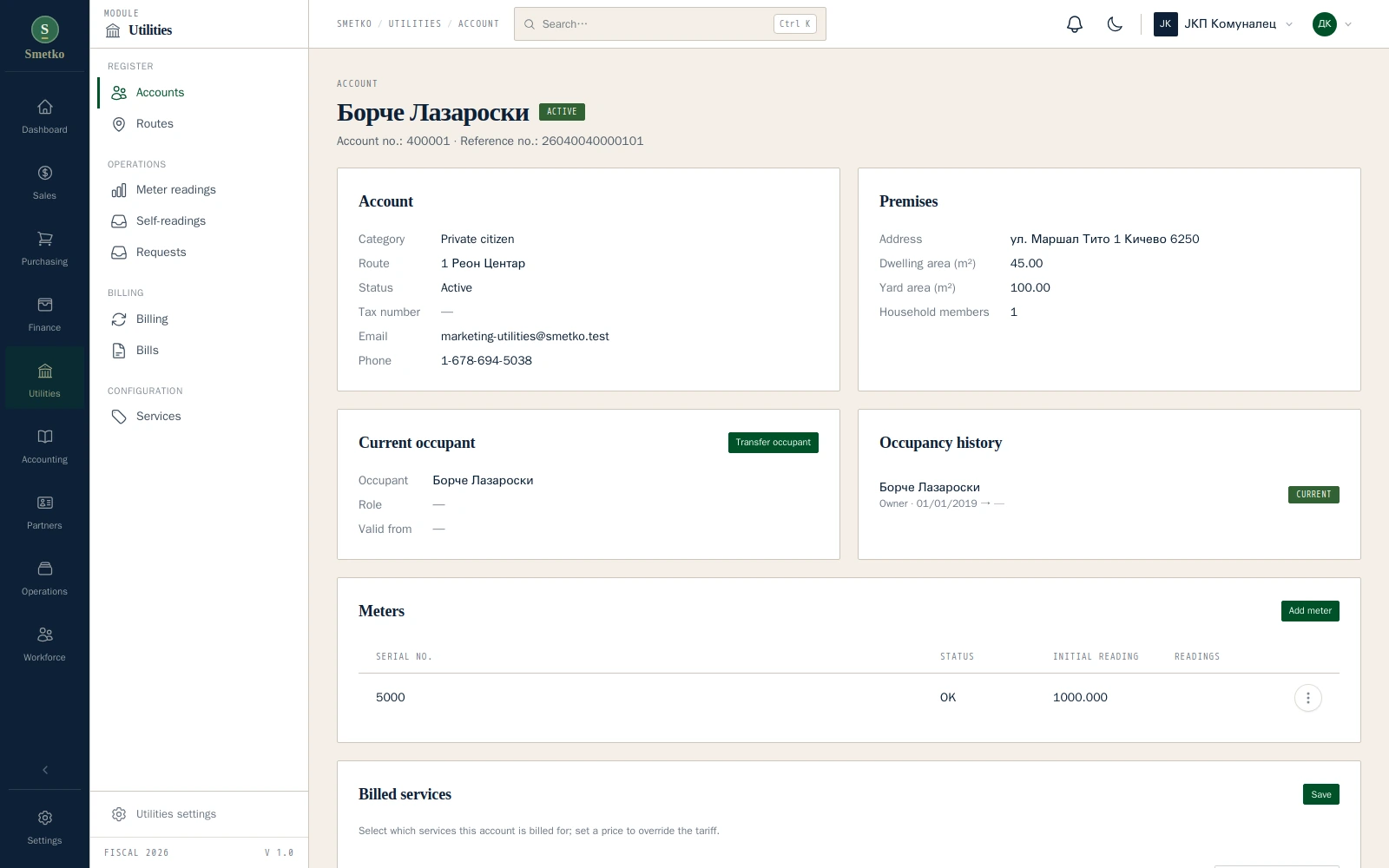The height and width of the screenshot is (868, 1389).
Task: Click the Utilities module header icon
Action: [x=113, y=30]
